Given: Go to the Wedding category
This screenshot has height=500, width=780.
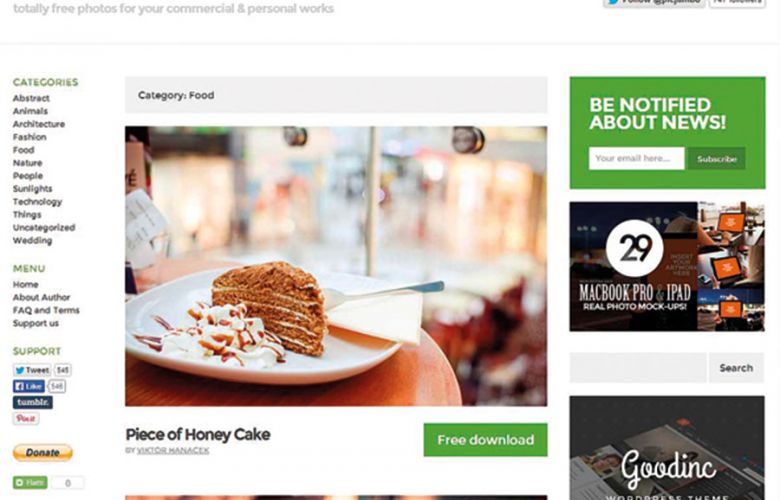Looking at the screenshot, I should 32,240.
